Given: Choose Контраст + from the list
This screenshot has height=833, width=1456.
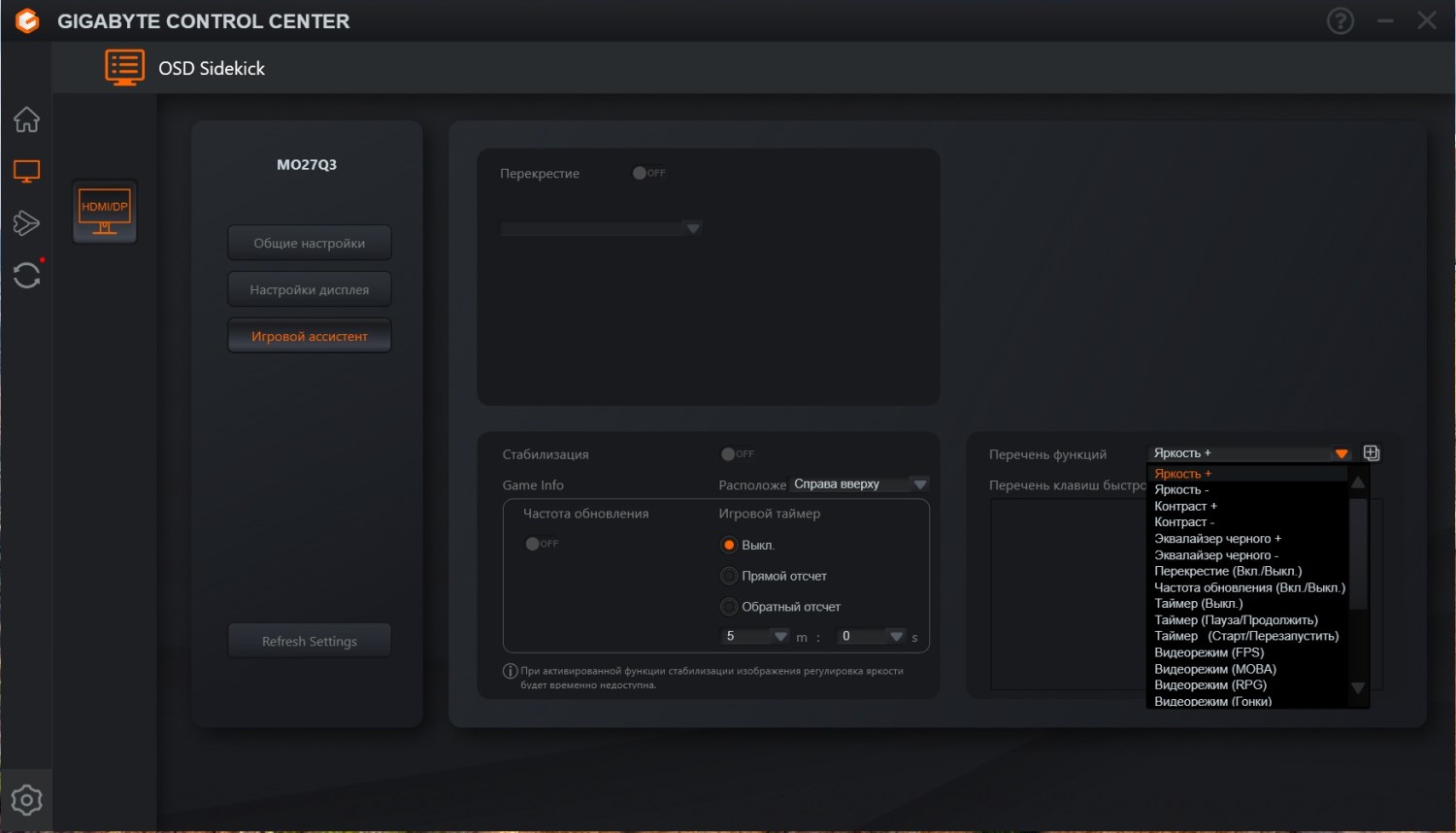Looking at the screenshot, I should (1247, 506).
